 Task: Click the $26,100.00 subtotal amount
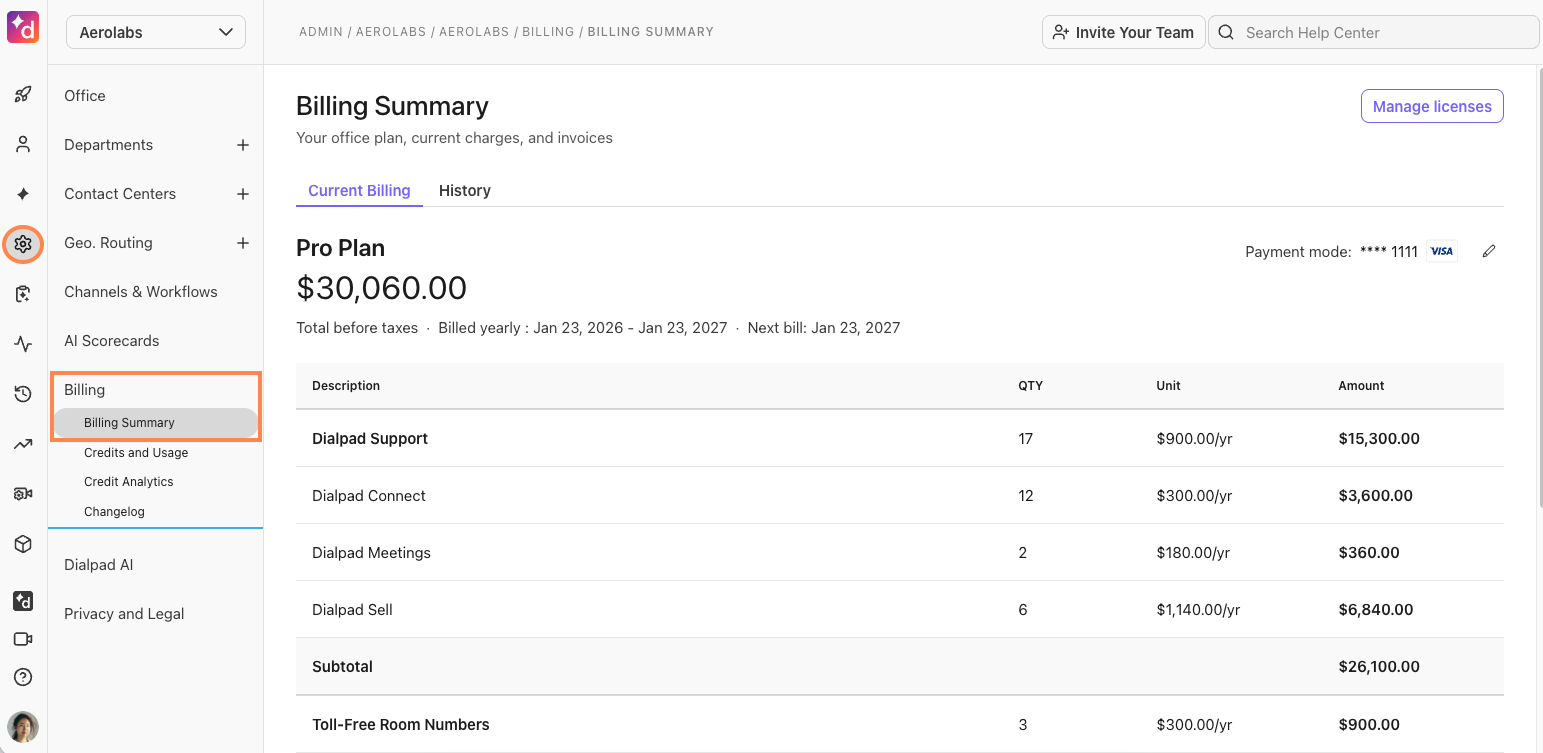coord(1379,667)
